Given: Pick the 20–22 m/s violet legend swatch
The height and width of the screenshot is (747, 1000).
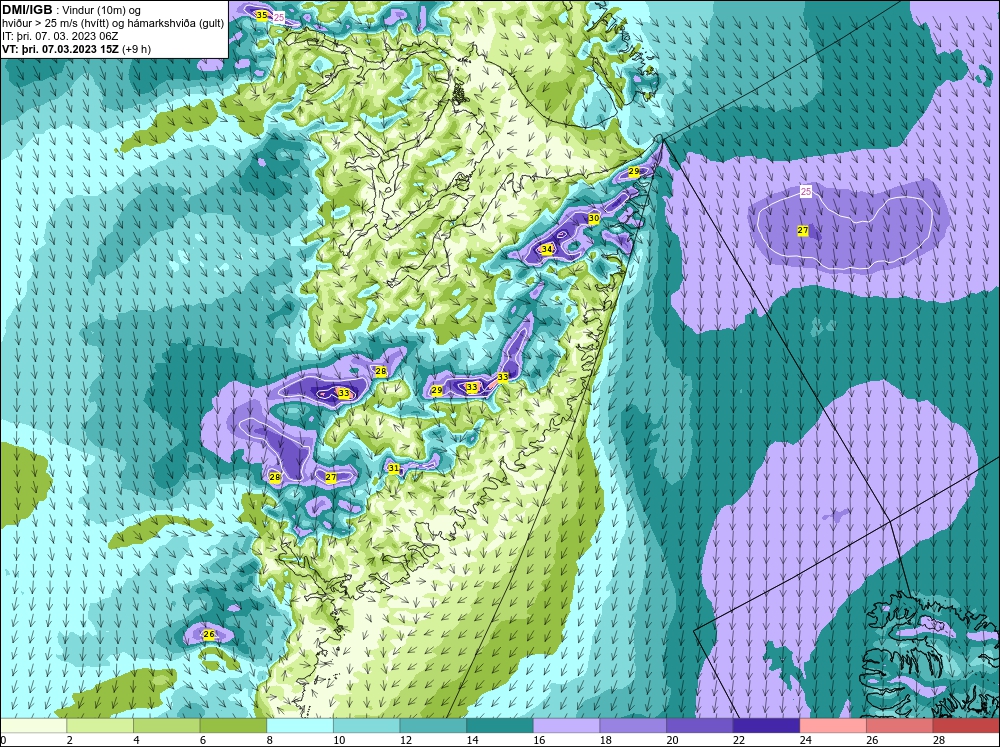Looking at the screenshot, I should (x=699, y=726).
